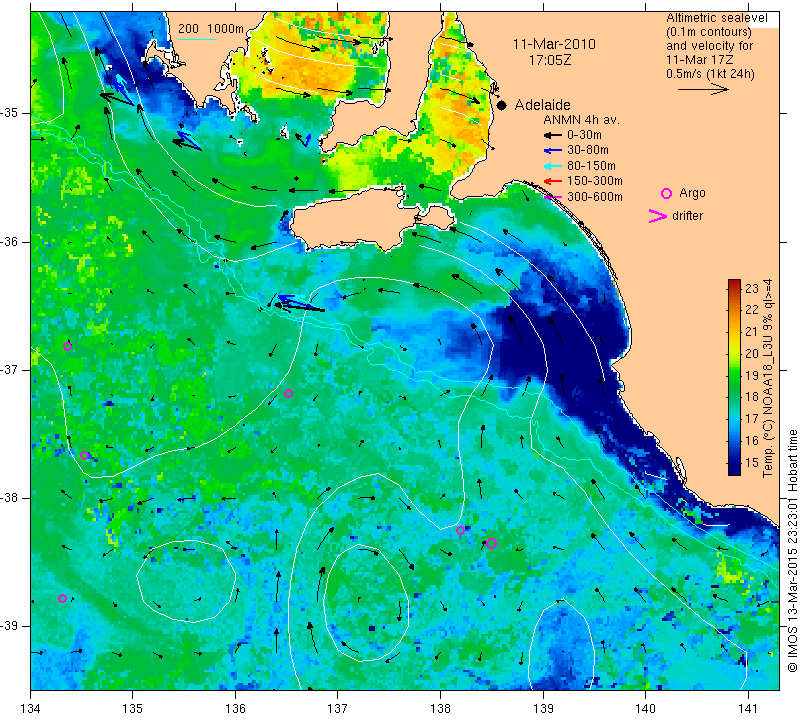The image size is (800, 720).
Task: Click the Argo float marker near 134.4°E, 36.8°S
Action: tap(67, 346)
